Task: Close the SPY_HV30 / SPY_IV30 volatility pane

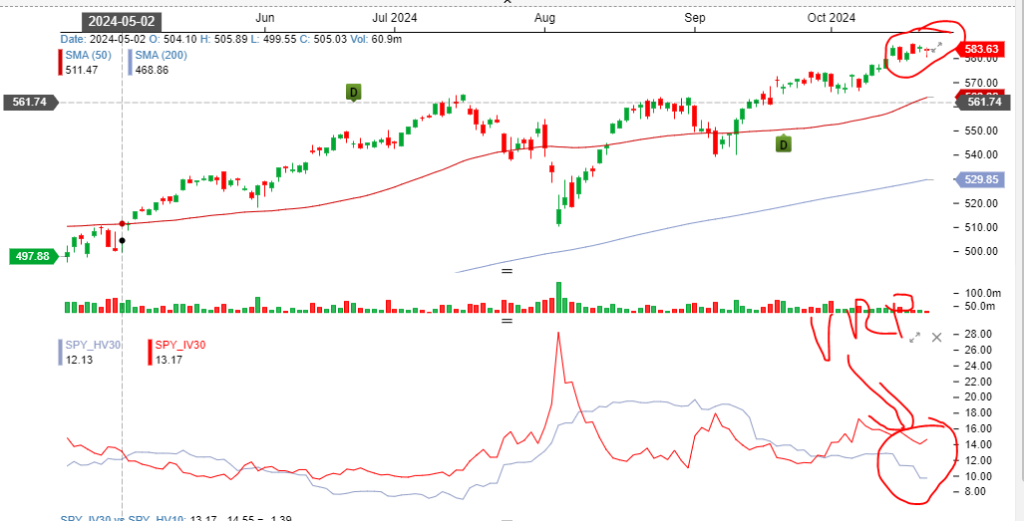Action: point(936,338)
